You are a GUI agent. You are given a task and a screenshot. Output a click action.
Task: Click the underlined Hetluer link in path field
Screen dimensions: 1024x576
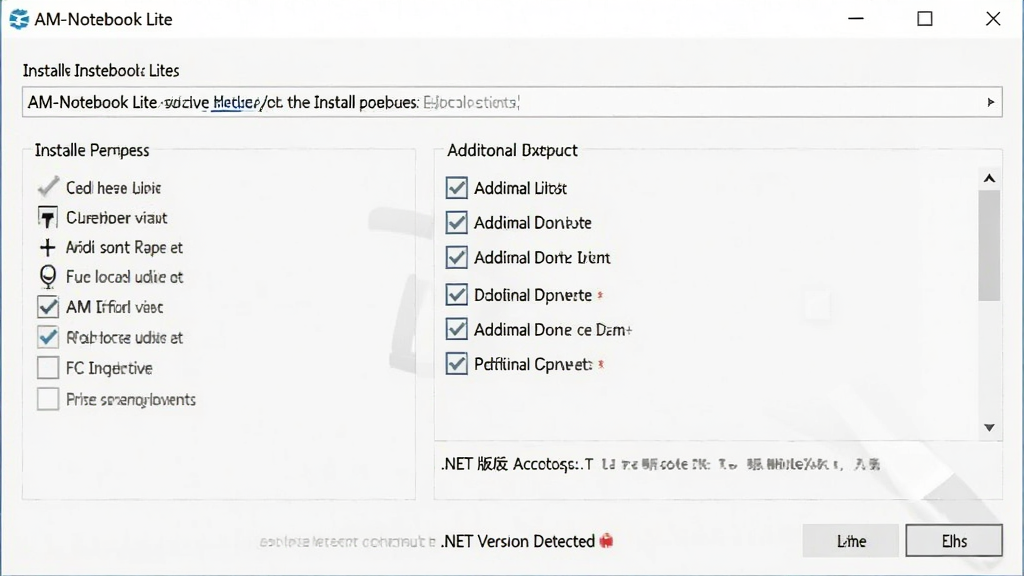coord(236,103)
